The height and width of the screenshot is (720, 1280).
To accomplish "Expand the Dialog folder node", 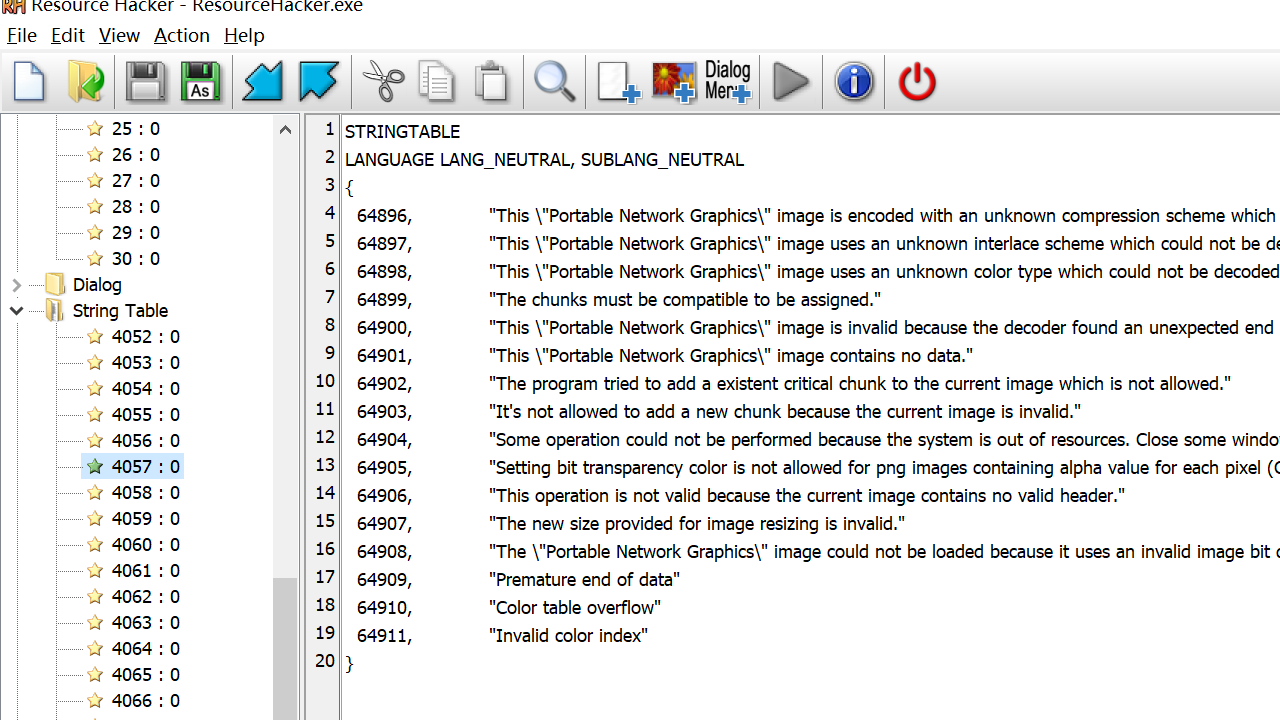I will (16, 285).
